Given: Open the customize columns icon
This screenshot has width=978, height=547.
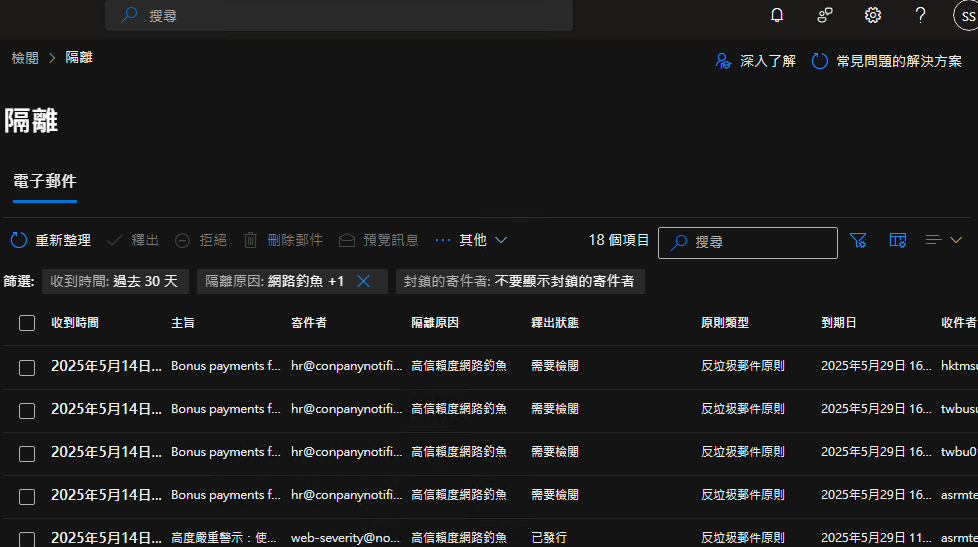Looking at the screenshot, I should point(898,240).
